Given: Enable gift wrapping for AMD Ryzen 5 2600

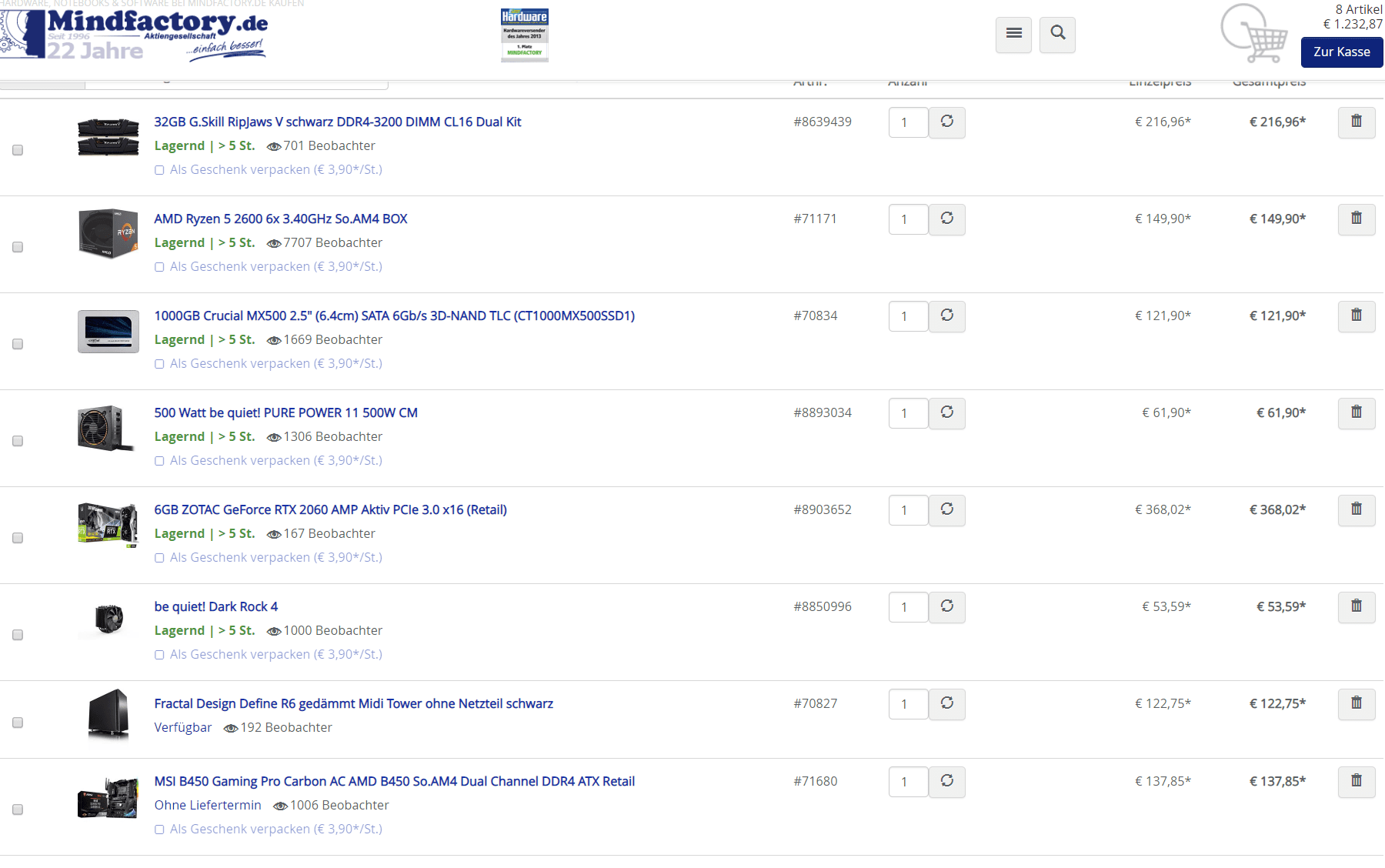Looking at the screenshot, I should 159,267.
